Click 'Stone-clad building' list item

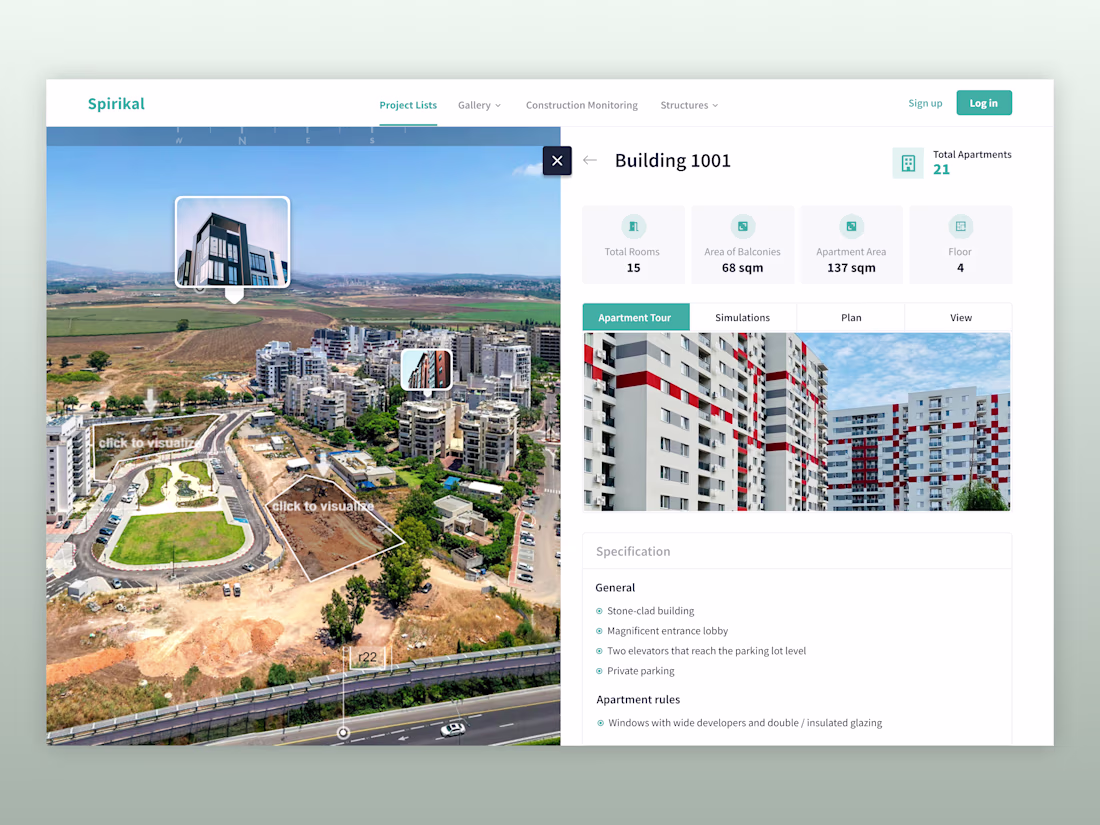(x=650, y=611)
